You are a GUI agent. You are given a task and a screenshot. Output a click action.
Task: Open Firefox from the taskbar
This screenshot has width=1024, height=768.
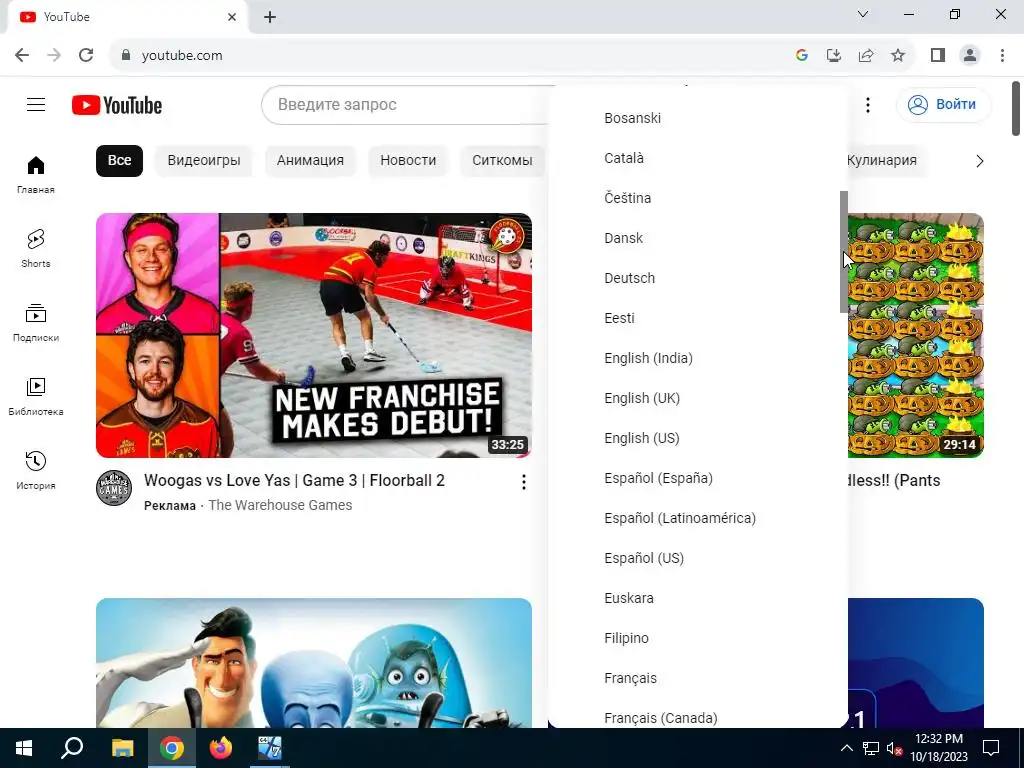click(x=221, y=748)
